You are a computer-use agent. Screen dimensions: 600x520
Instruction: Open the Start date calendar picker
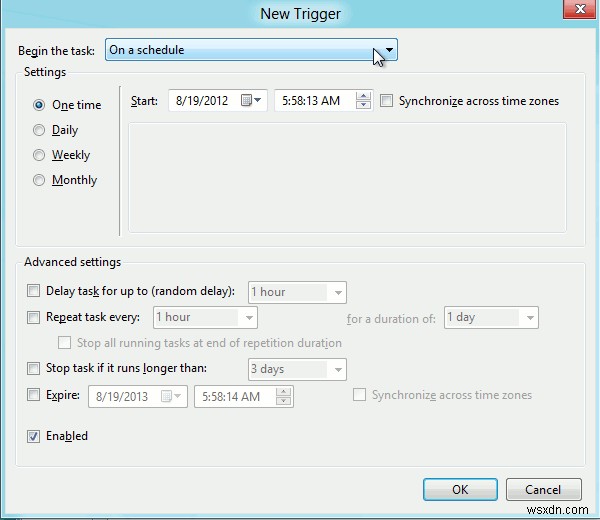pyautogui.click(x=251, y=101)
